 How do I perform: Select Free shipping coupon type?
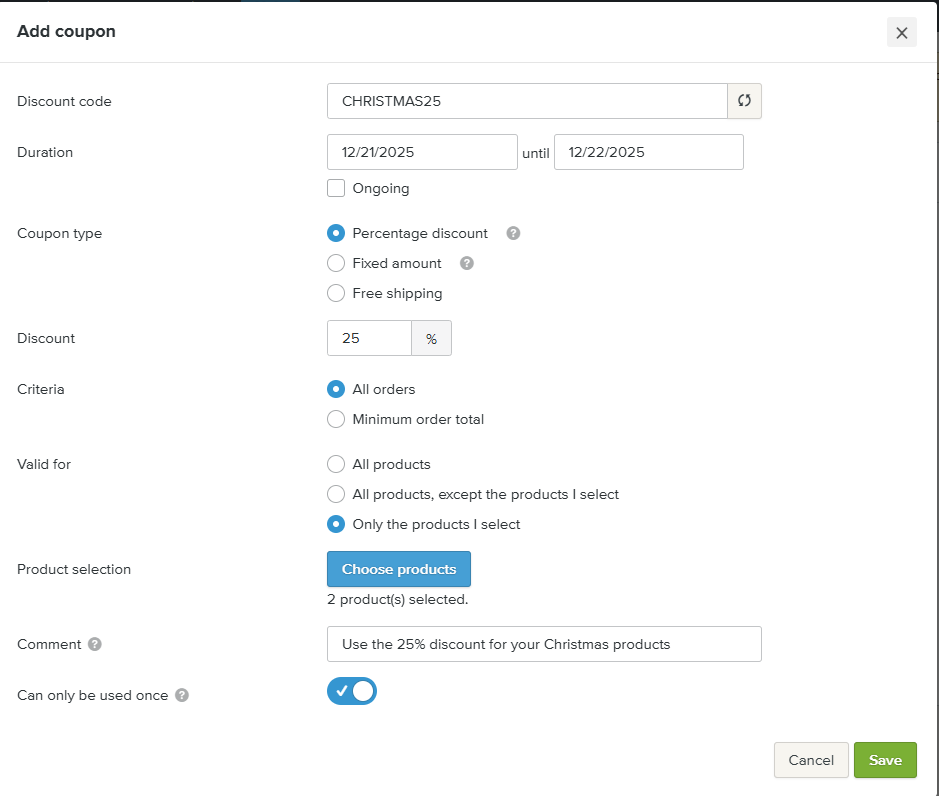point(336,293)
